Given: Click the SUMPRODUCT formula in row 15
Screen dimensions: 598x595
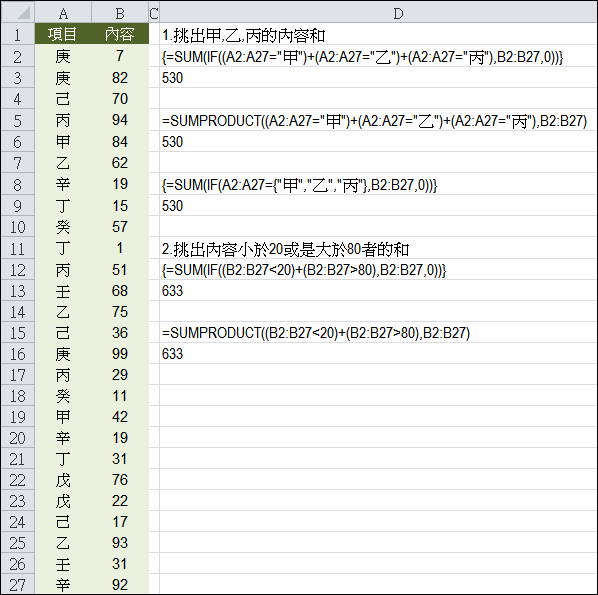Looking at the screenshot, I should click(316, 333).
